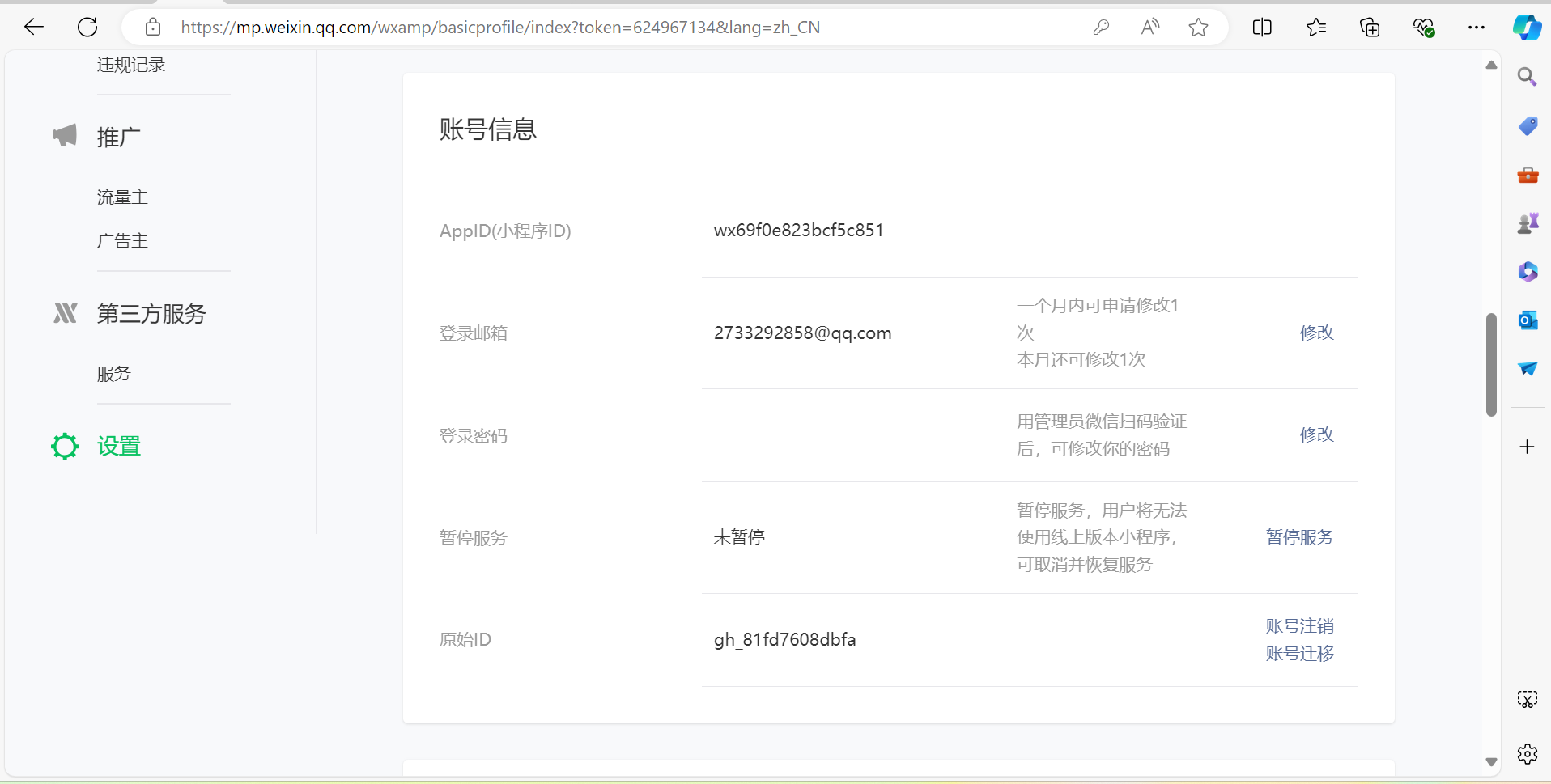This screenshot has width=1551, height=784.
Task: Open the sidebar Tools briefcase icon
Action: pyautogui.click(x=1528, y=174)
